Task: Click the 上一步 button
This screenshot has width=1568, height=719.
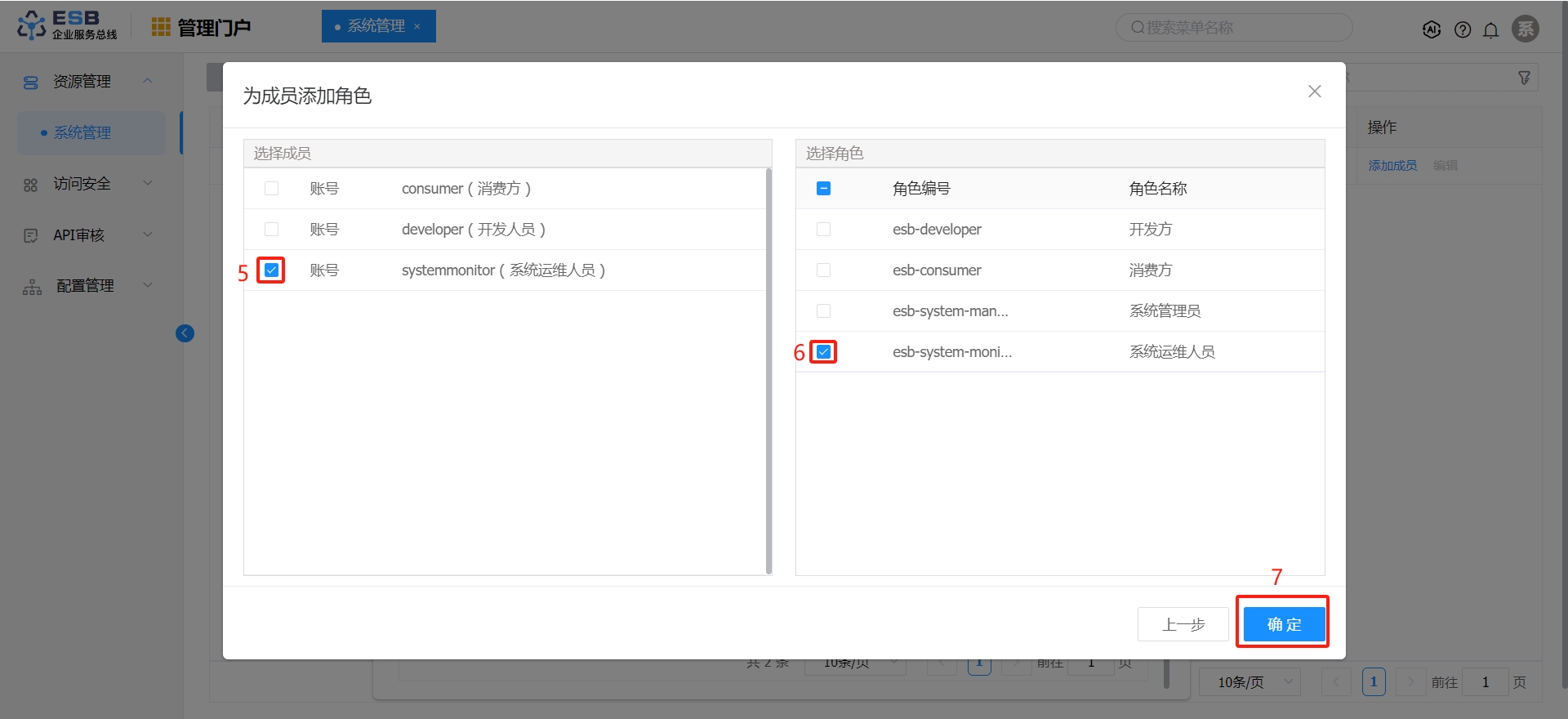Action: point(1183,625)
